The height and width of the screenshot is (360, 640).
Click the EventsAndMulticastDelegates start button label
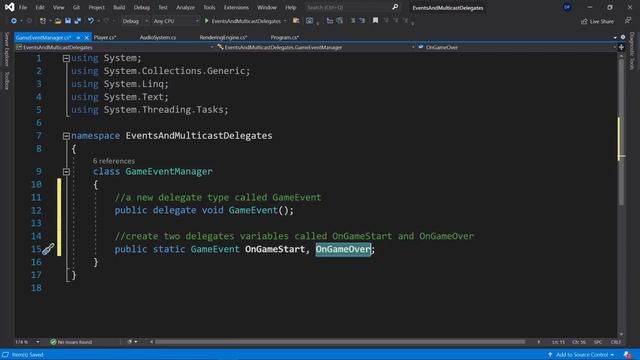tap(246, 21)
